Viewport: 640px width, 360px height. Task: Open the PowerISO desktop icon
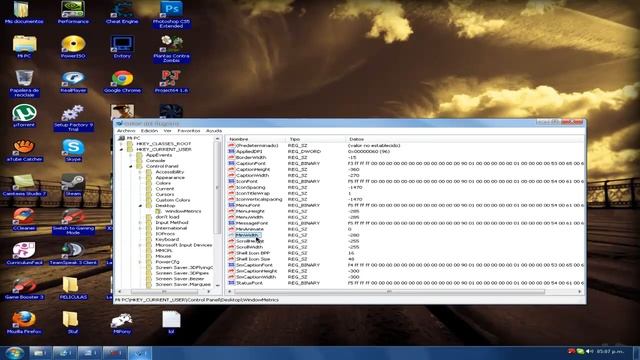pos(73,46)
